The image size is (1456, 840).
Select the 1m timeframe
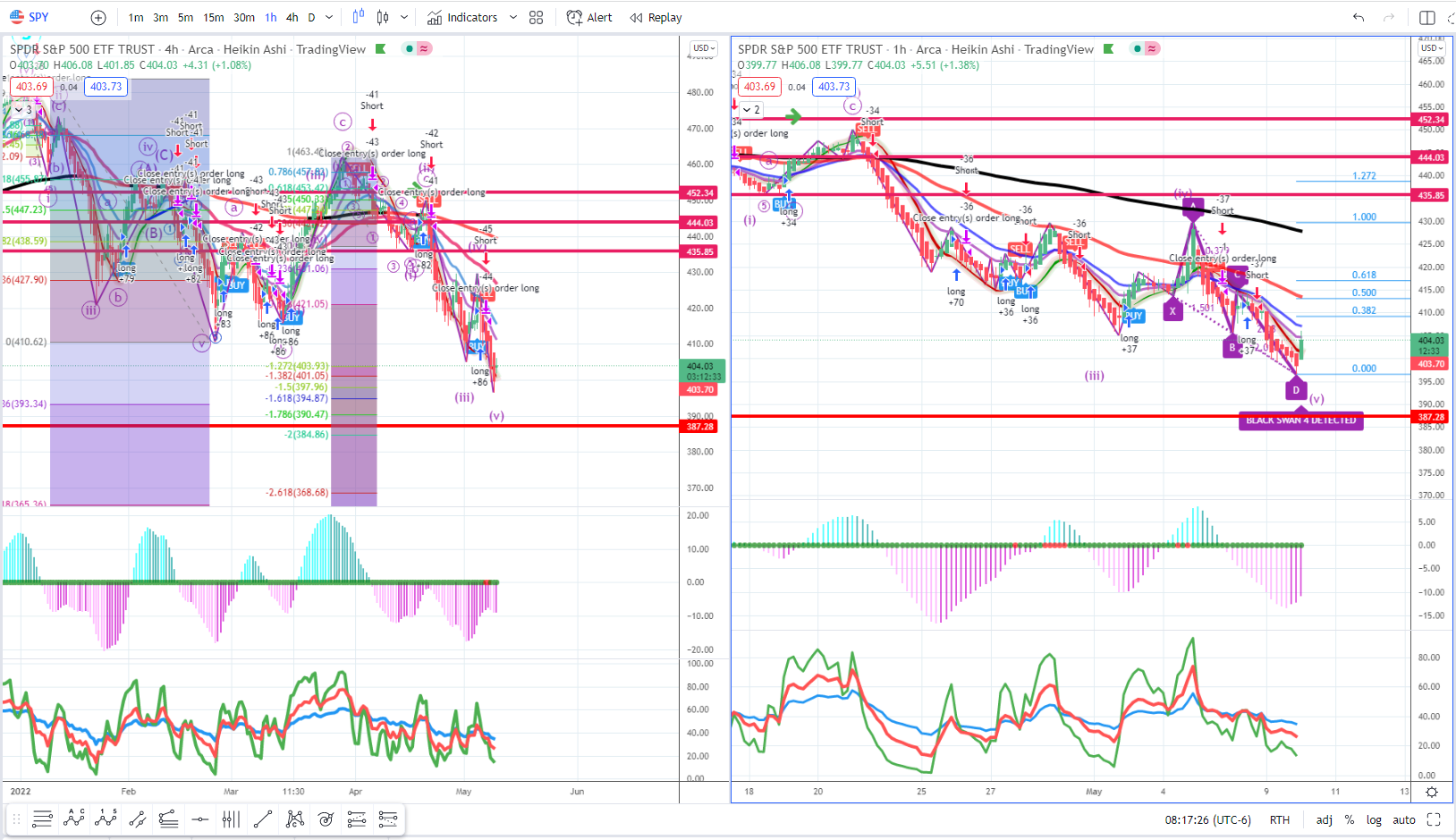136,18
